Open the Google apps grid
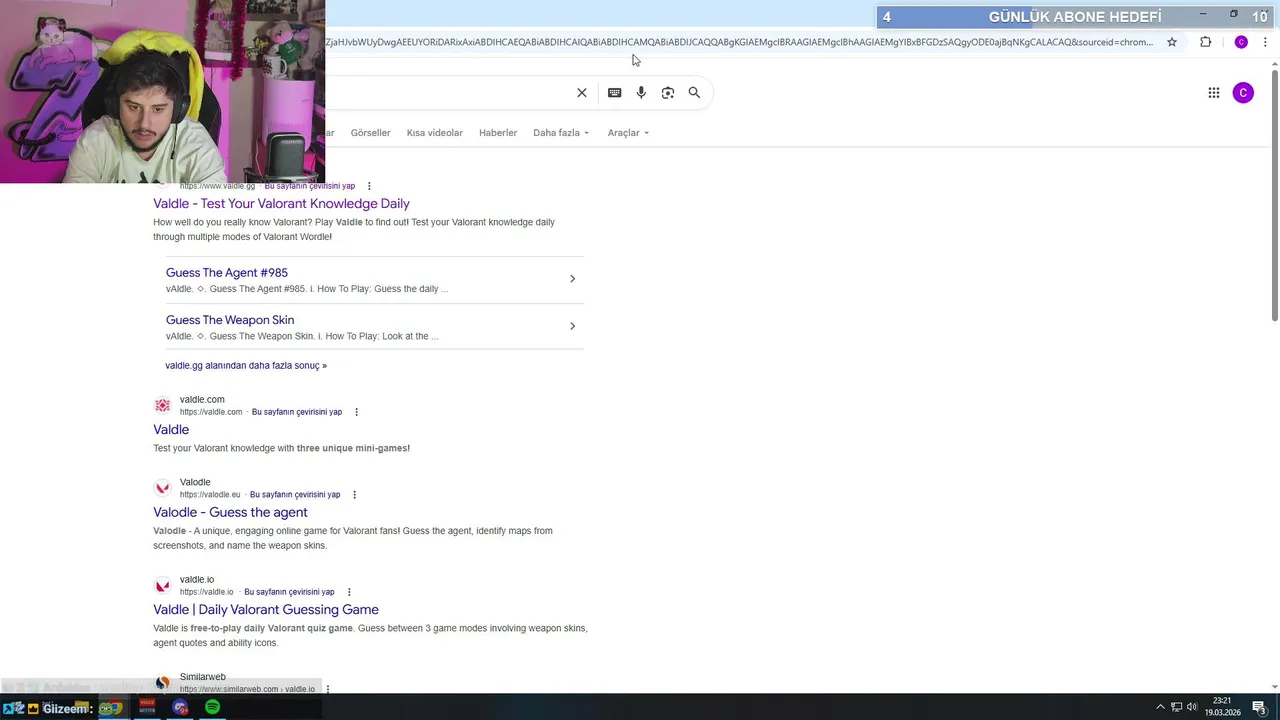This screenshot has height=720, width=1280. coord(1214,93)
